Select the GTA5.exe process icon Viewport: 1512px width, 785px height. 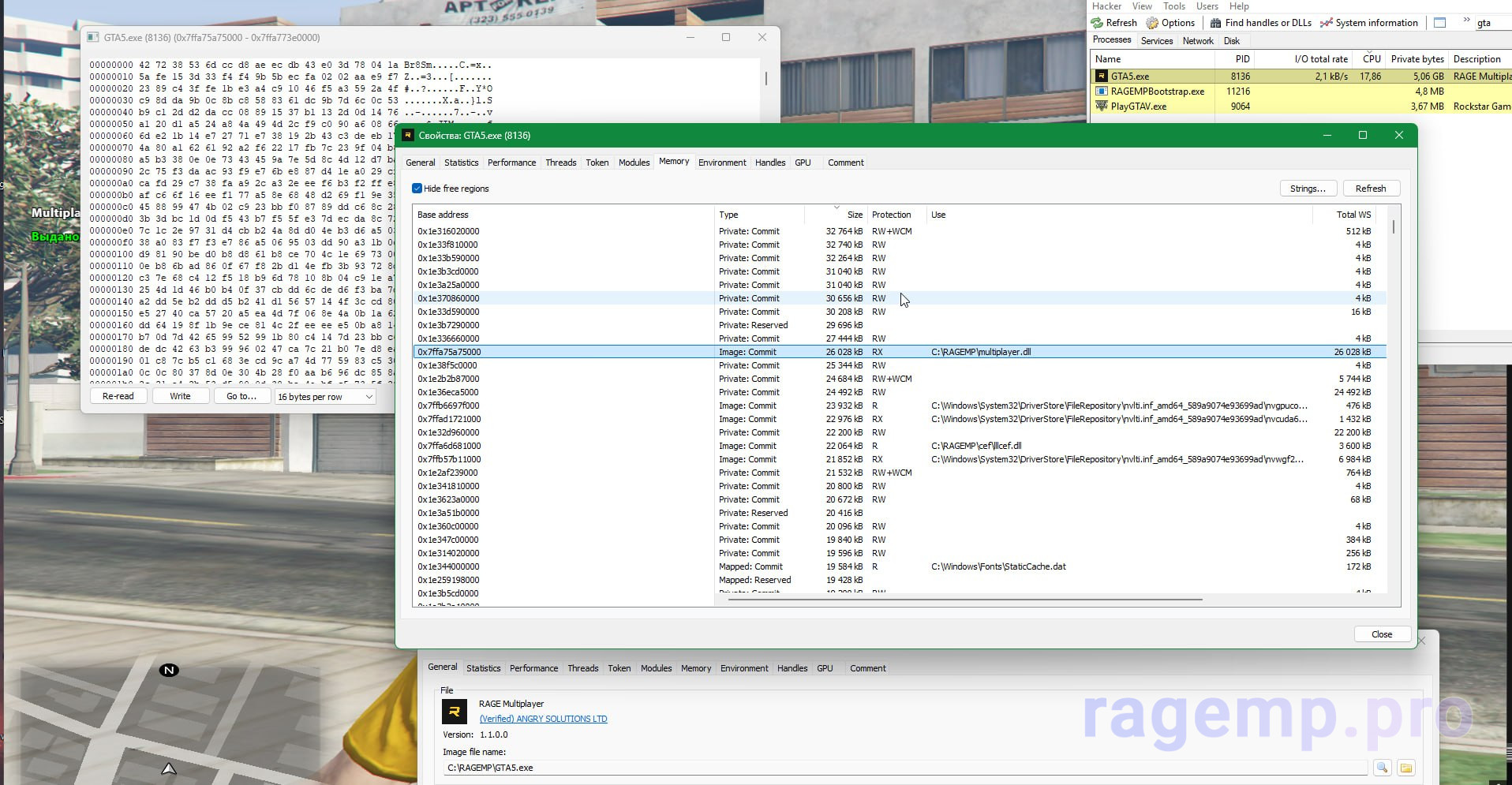pyautogui.click(x=1101, y=77)
